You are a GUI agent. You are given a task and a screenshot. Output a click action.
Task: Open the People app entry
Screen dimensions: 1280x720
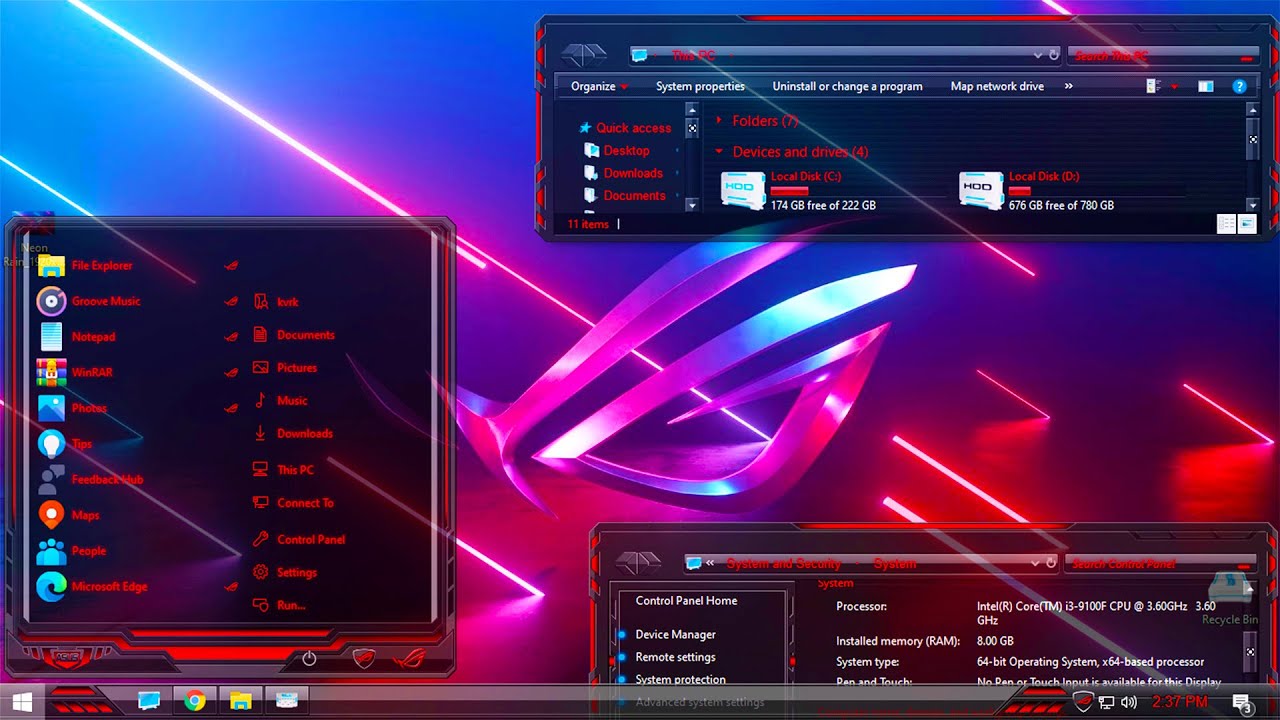pos(88,551)
